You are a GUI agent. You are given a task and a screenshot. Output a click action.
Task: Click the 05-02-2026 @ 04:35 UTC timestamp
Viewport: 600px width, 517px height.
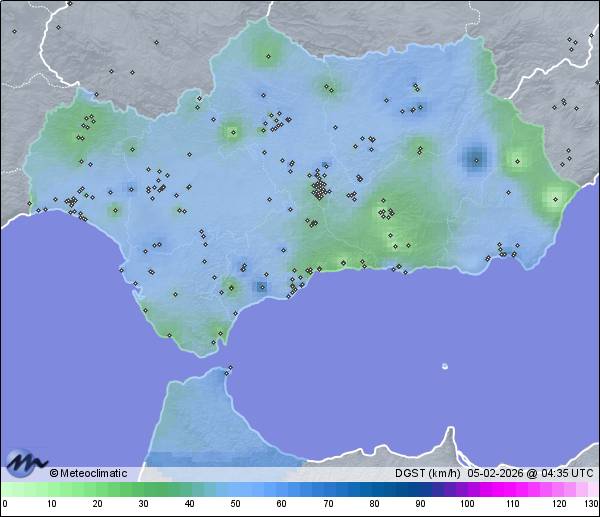coord(530,473)
